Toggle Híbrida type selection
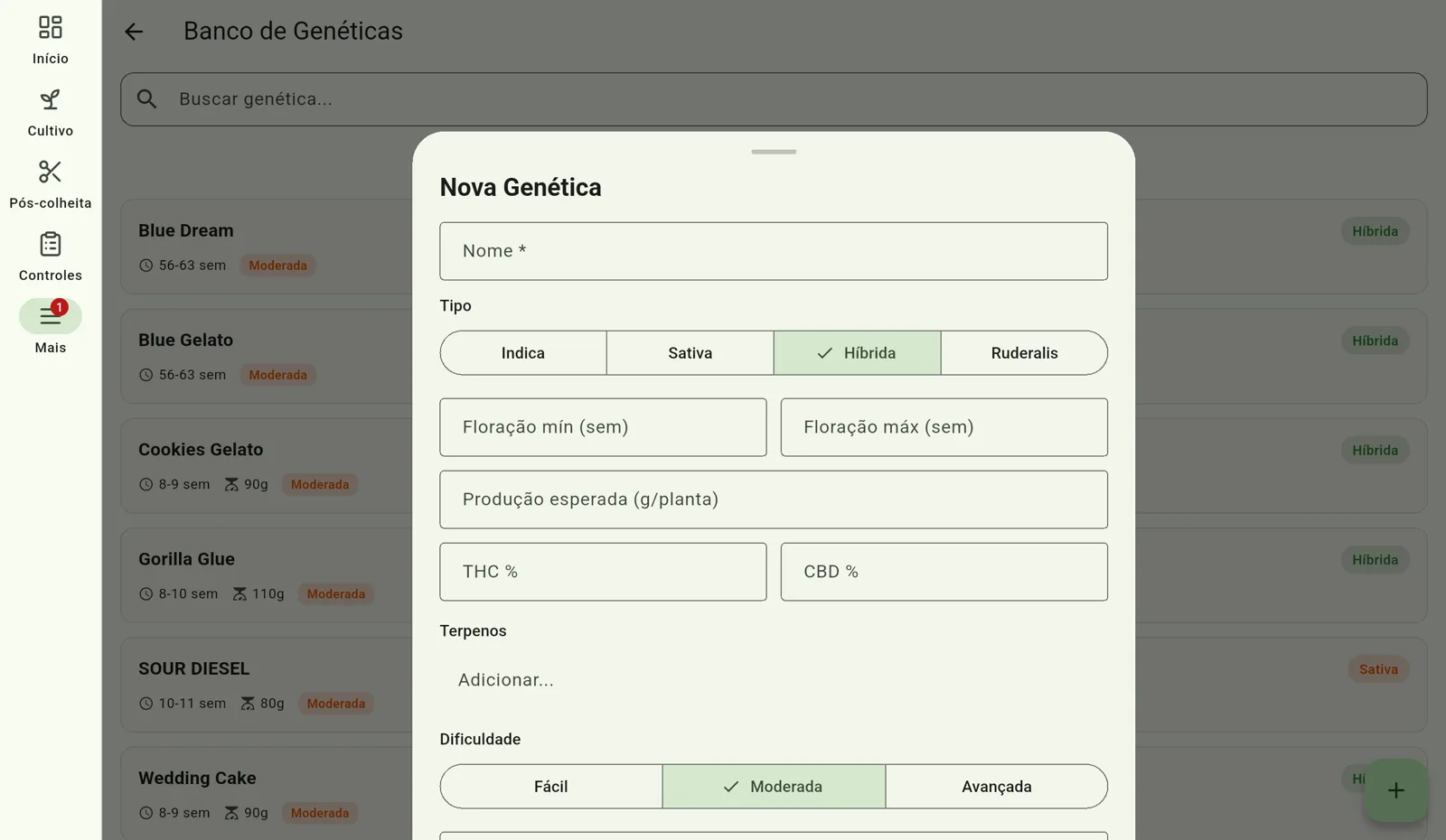 [857, 353]
